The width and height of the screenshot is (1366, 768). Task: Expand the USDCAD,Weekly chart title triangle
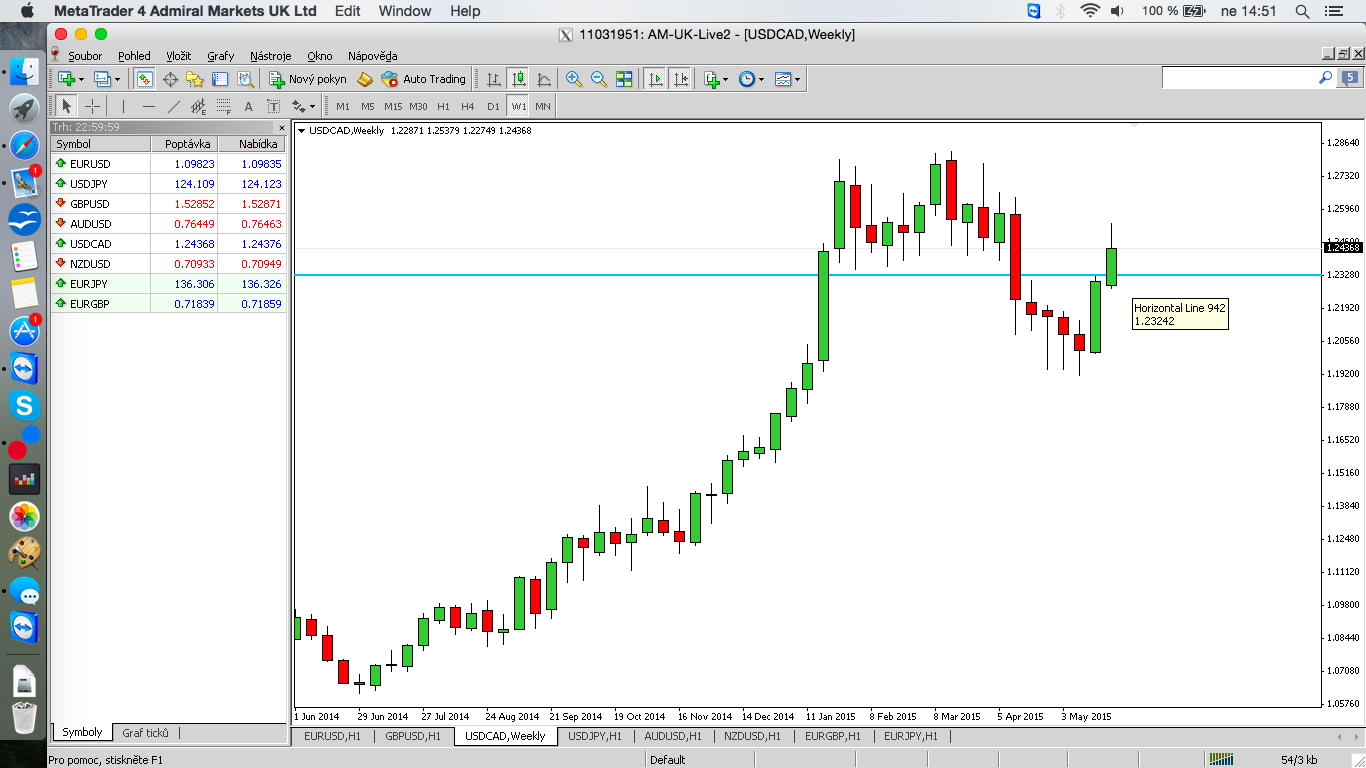pyautogui.click(x=302, y=131)
